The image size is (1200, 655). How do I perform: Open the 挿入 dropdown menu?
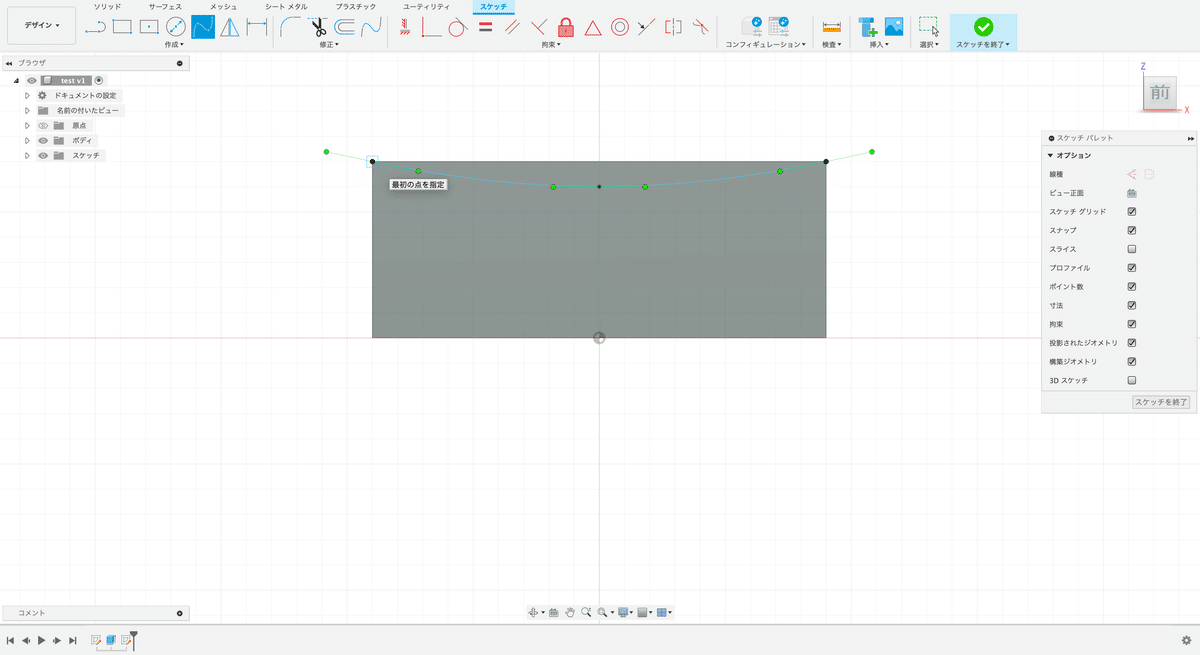coord(880,45)
